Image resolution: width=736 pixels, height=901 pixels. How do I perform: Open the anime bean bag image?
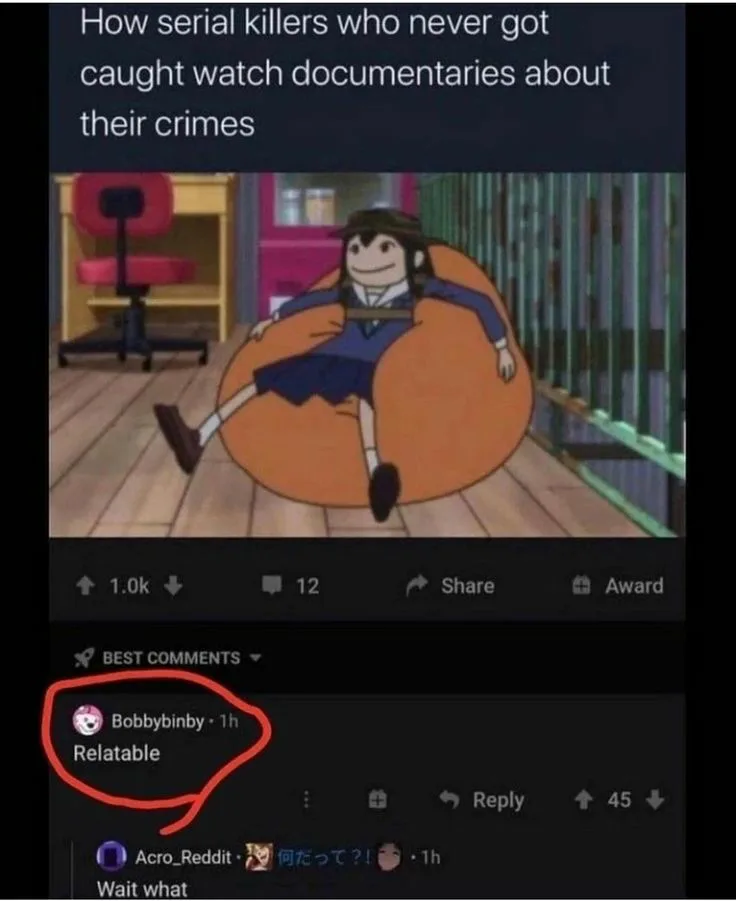click(x=367, y=355)
